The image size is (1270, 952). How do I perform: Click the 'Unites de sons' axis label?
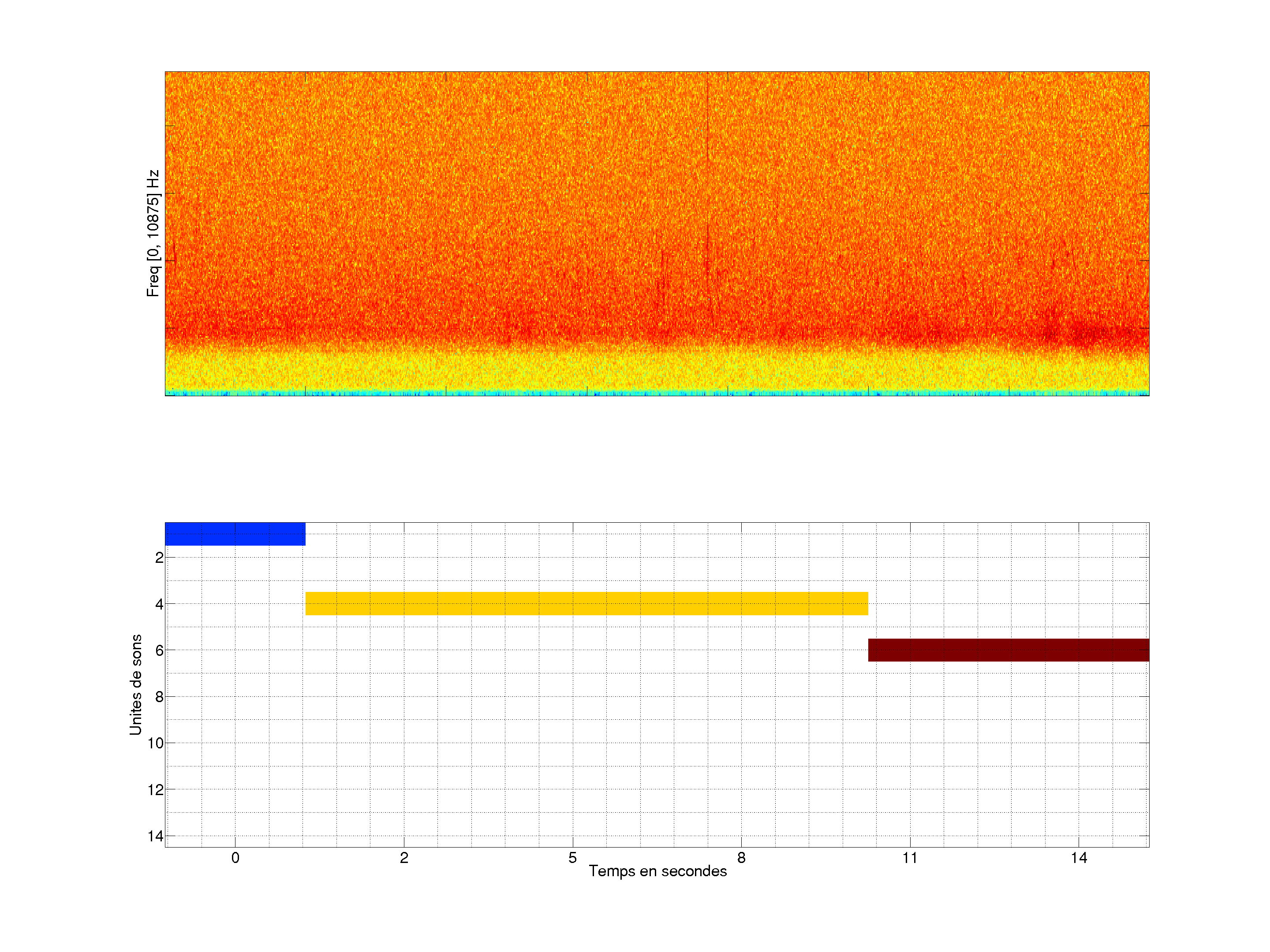click(x=136, y=684)
